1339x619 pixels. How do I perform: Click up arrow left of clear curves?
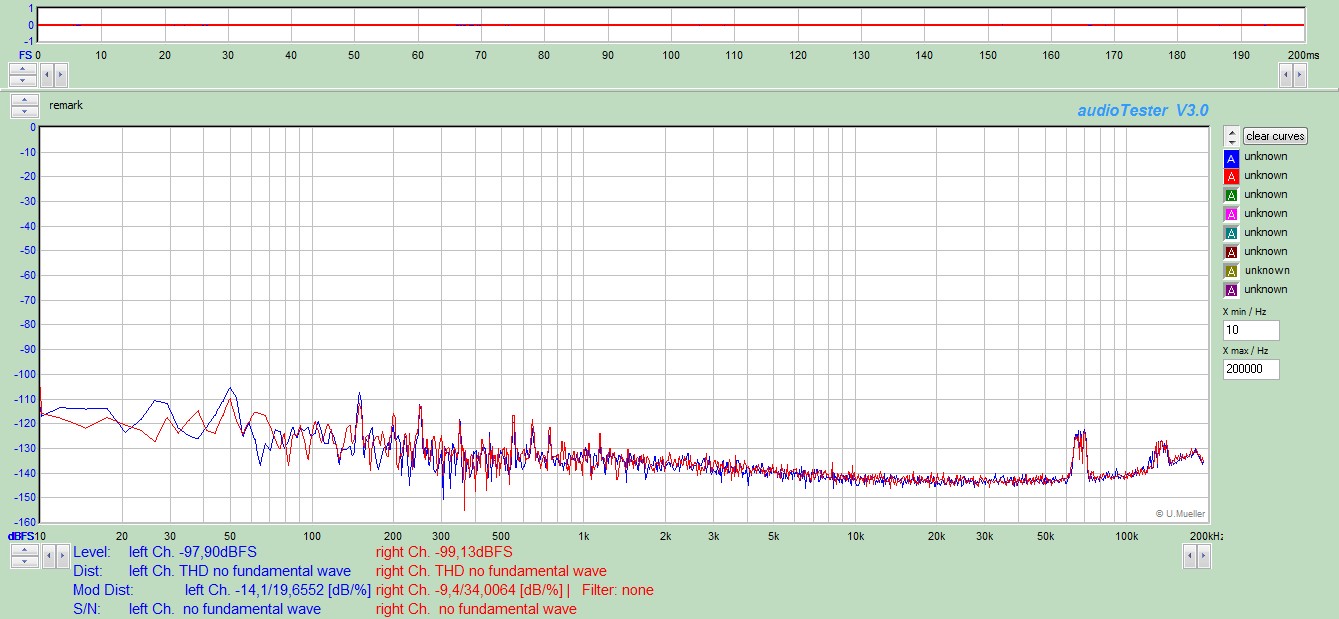click(1232, 131)
